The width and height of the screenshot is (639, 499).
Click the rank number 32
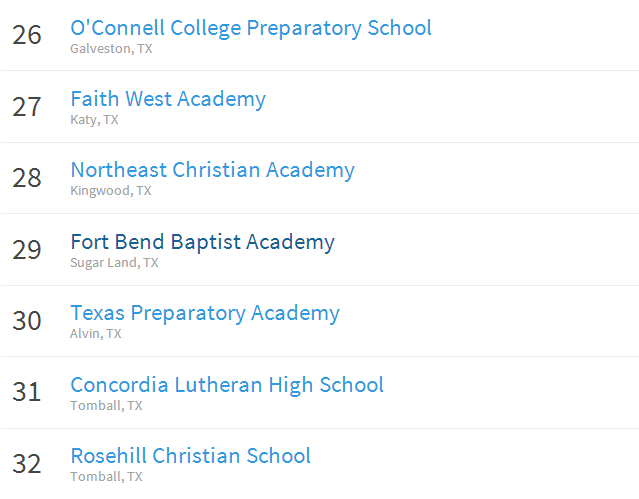(x=27, y=464)
